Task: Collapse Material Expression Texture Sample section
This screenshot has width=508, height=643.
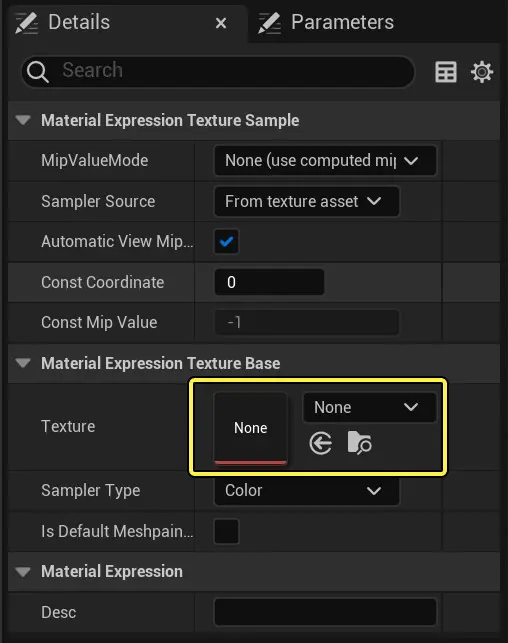Action: [23, 120]
